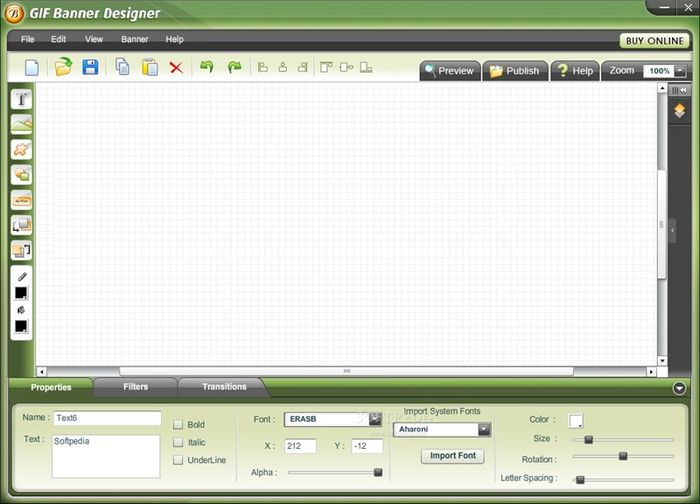Click the pencil stroke color icon
Screen dimensions: 700x504
click(x=22, y=277)
